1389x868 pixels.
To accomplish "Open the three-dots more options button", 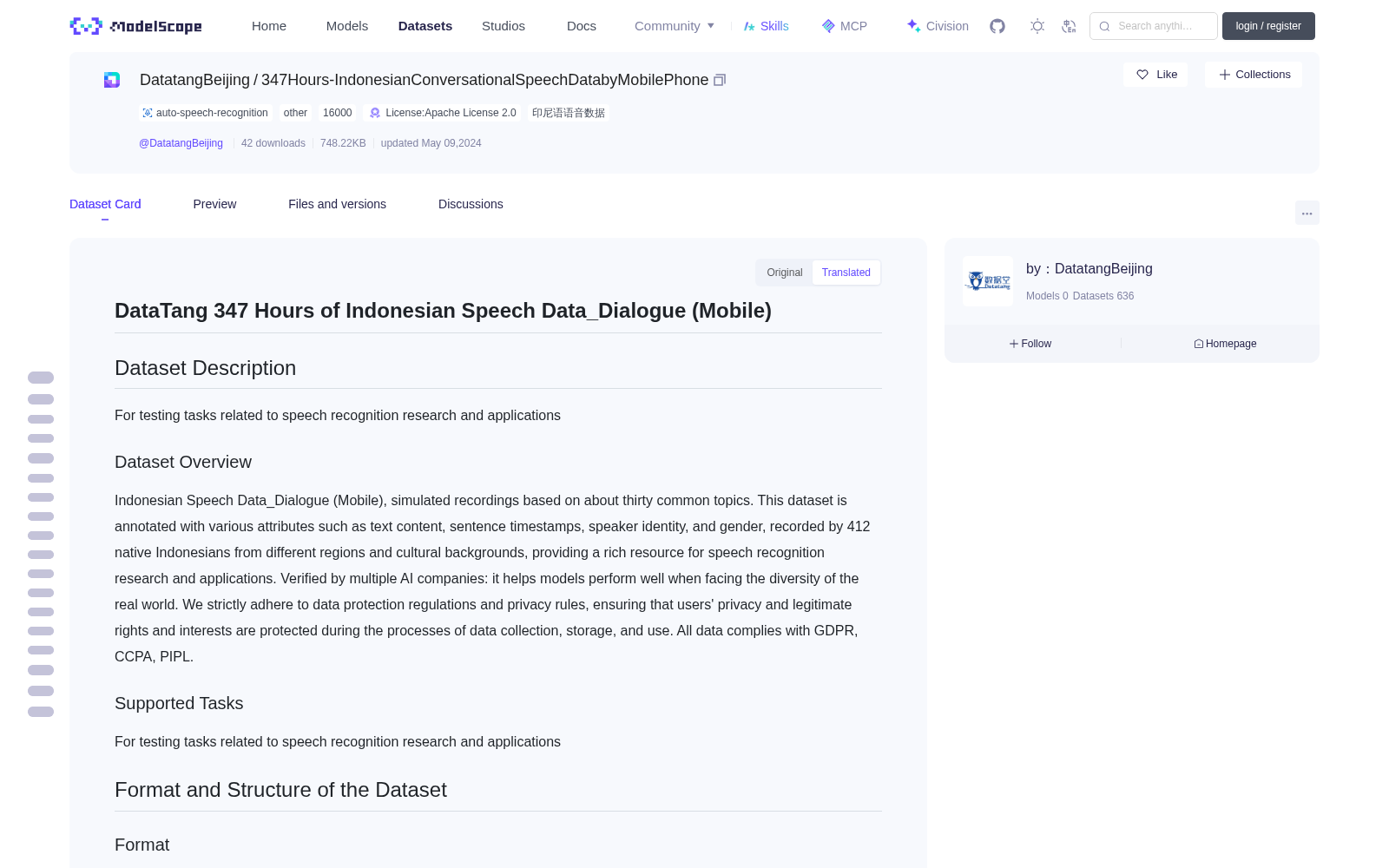I will point(1307,213).
